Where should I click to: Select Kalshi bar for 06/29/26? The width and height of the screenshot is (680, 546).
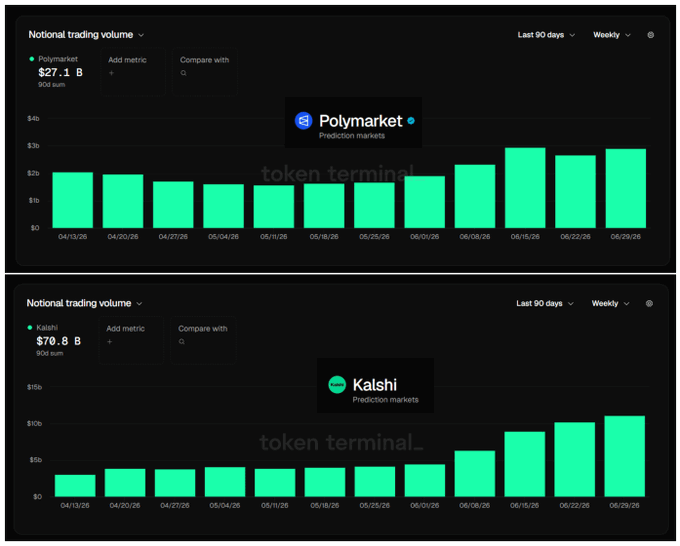click(625, 456)
